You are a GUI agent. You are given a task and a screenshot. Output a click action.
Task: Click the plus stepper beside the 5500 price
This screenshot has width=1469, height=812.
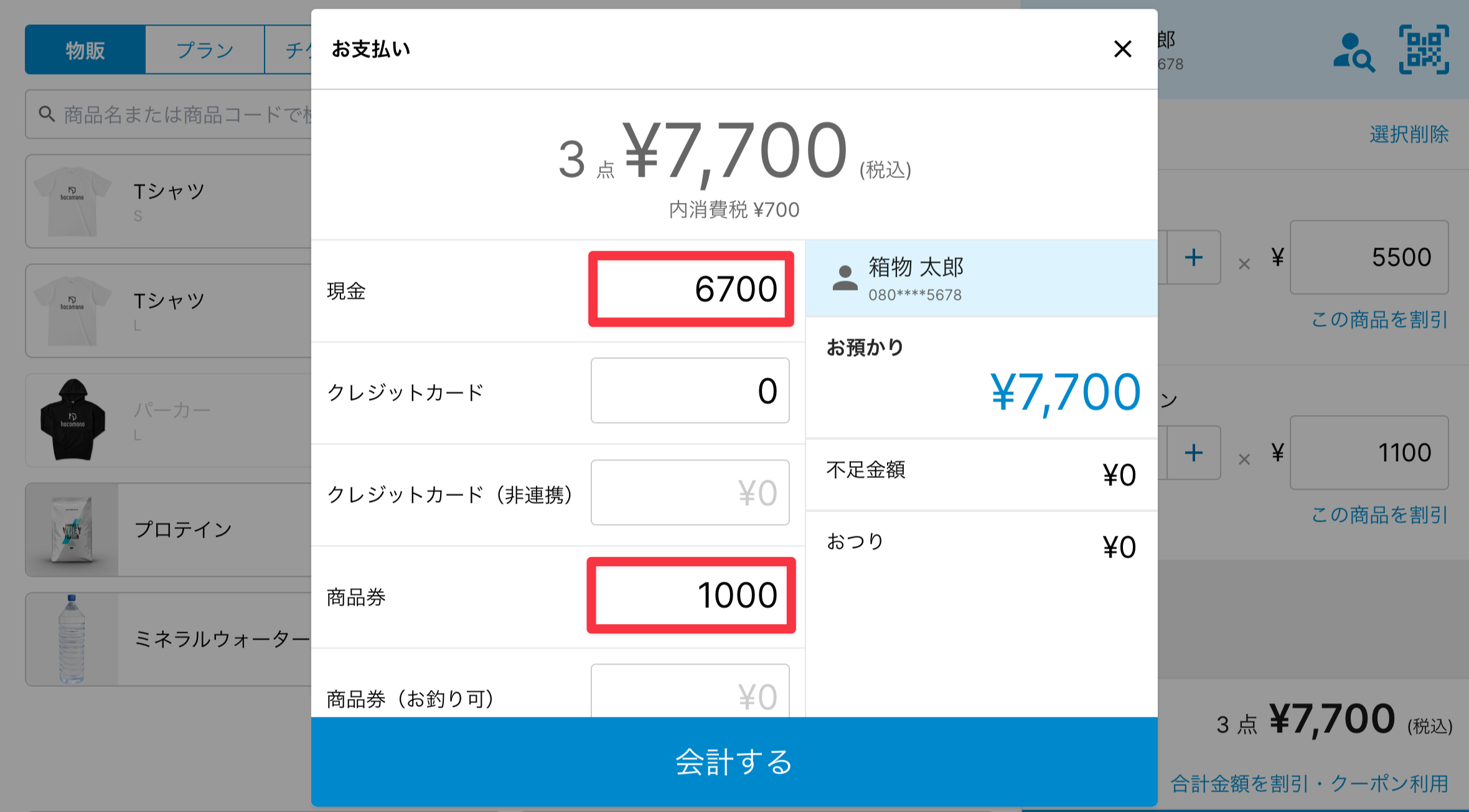[x=1193, y=257]
